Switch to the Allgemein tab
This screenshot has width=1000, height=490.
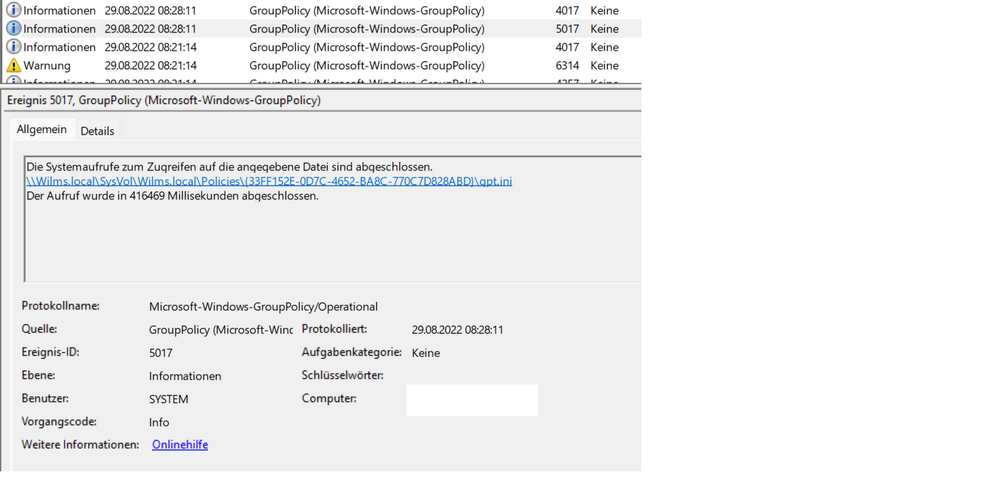[x=42, y=130]
